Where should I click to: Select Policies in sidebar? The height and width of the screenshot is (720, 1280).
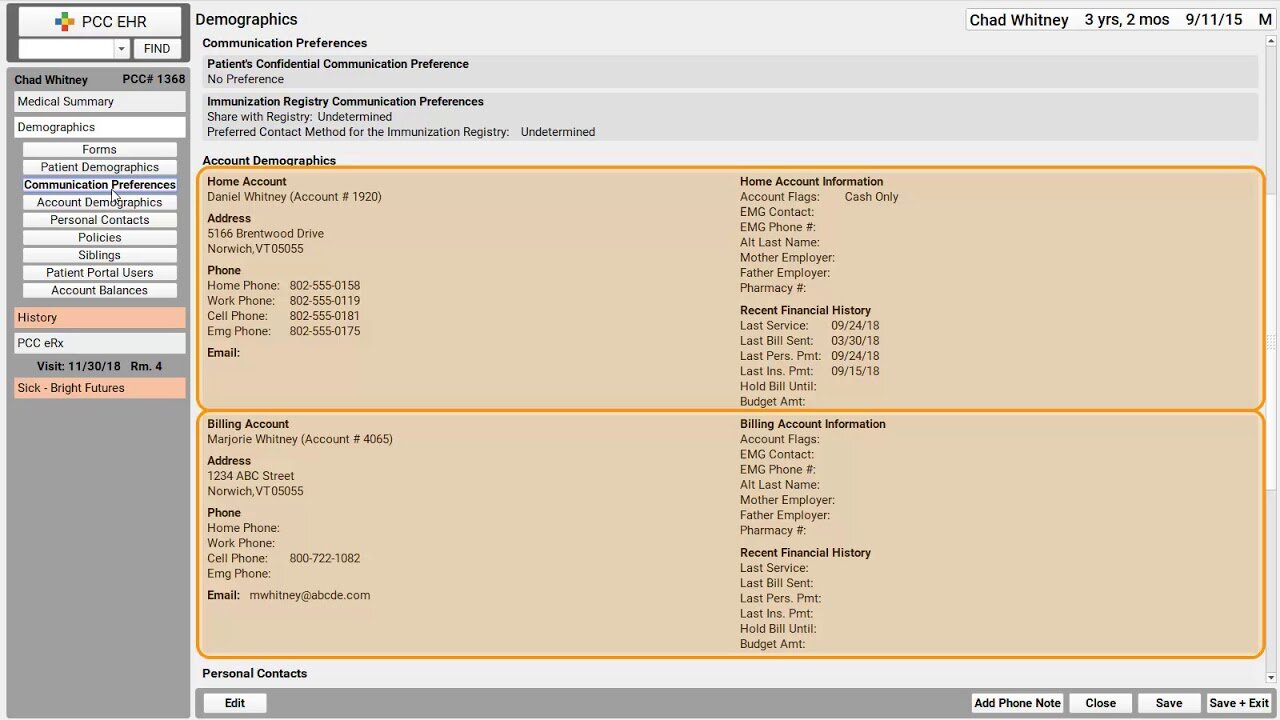coord(99,238)
